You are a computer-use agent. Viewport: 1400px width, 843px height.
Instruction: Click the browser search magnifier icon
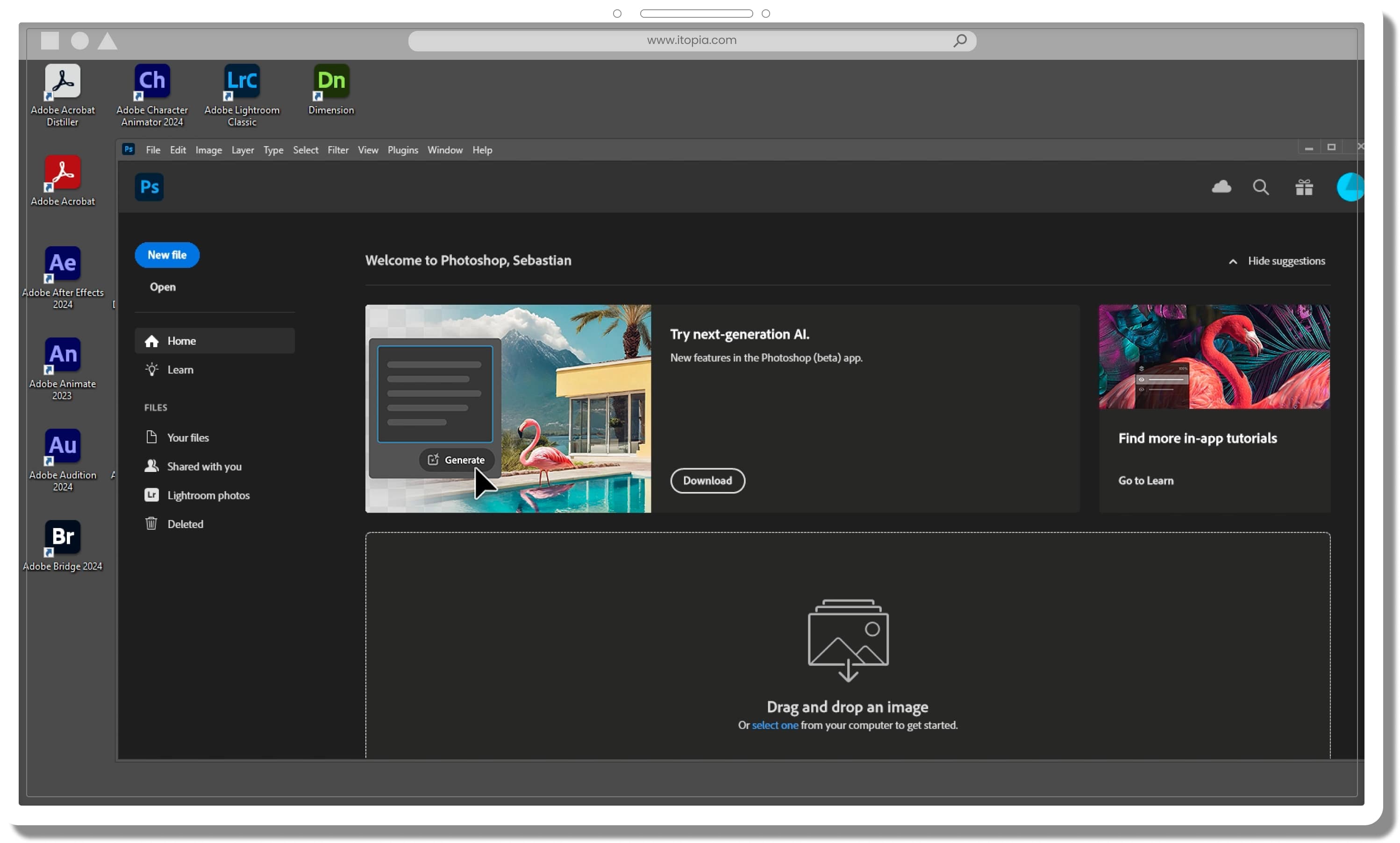tap(959, 40)
